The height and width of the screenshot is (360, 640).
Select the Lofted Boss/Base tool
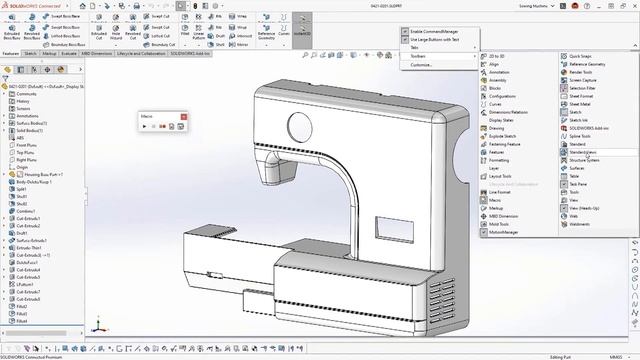coord(61,36)
